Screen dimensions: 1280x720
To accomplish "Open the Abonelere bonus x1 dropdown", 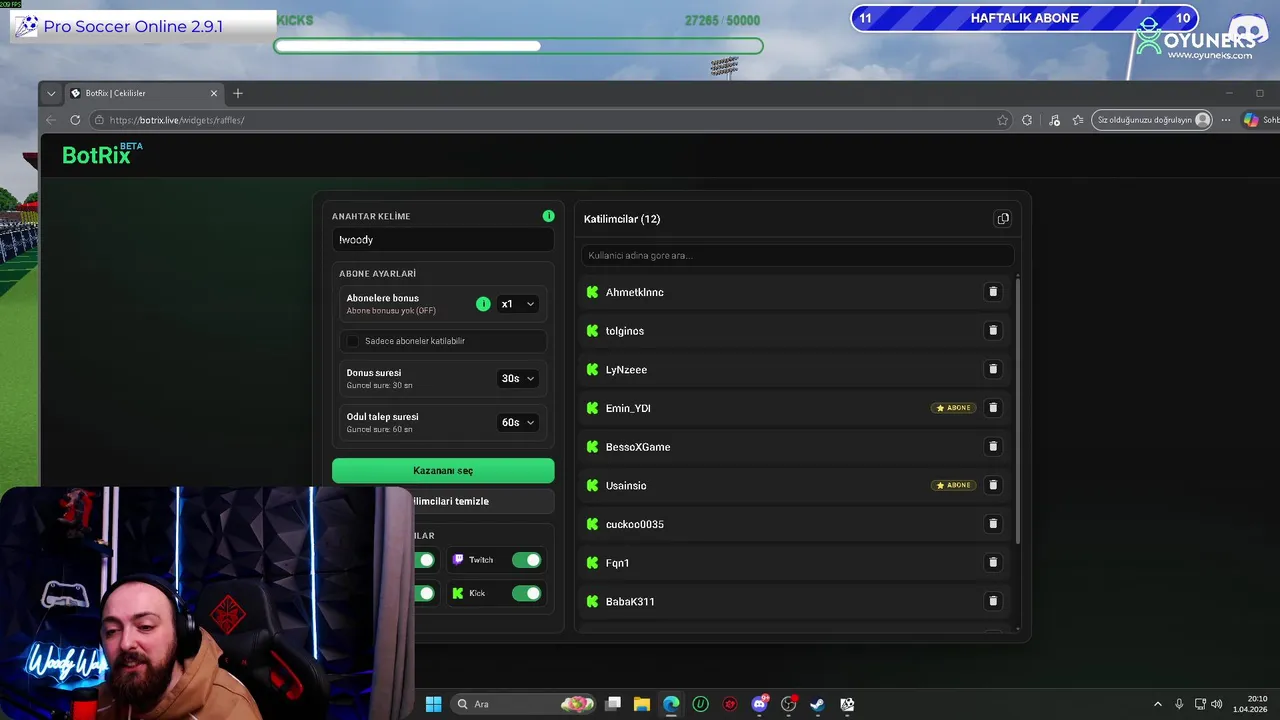I will point(518,304).
